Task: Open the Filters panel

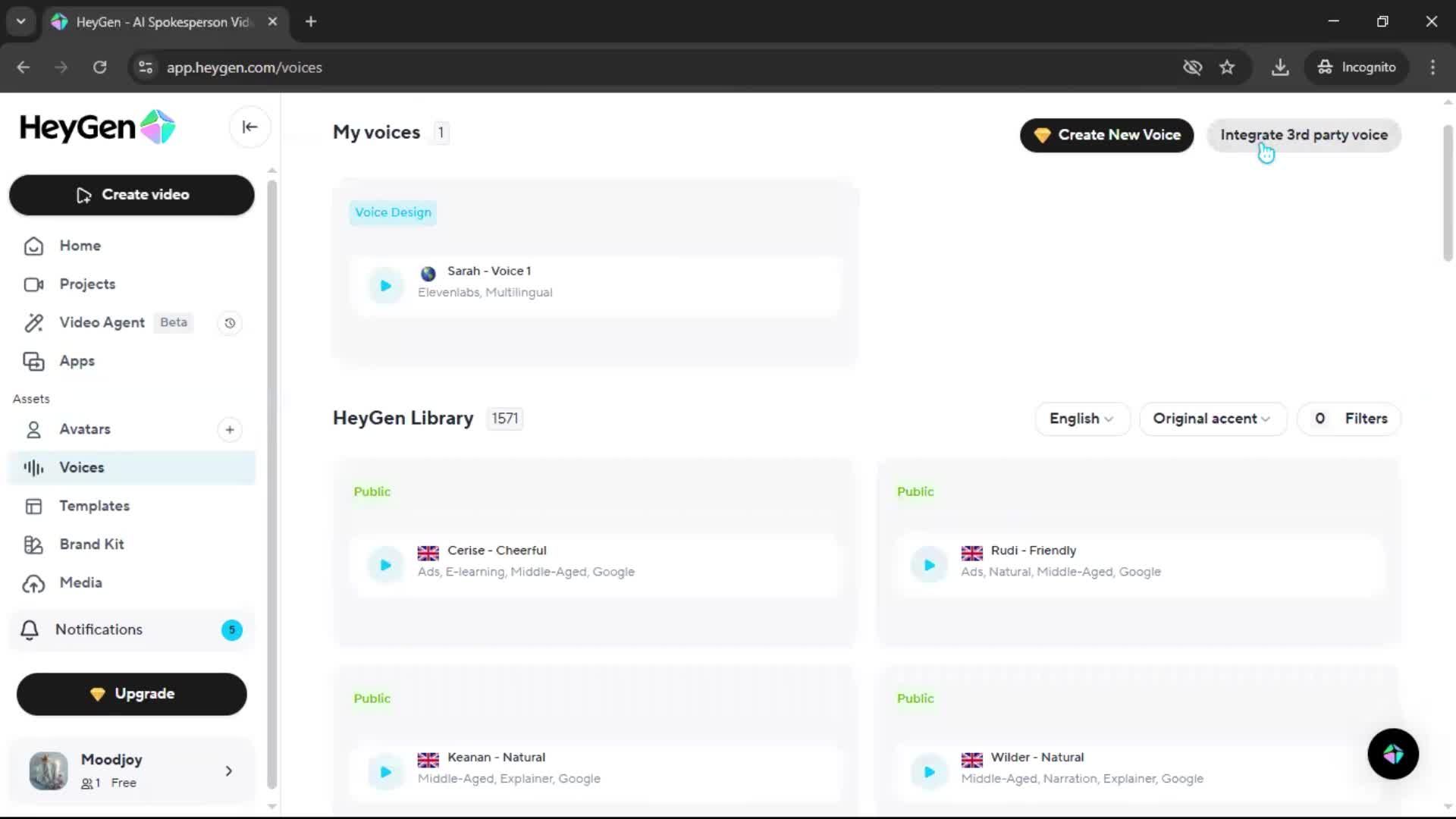Action: 1350,419
